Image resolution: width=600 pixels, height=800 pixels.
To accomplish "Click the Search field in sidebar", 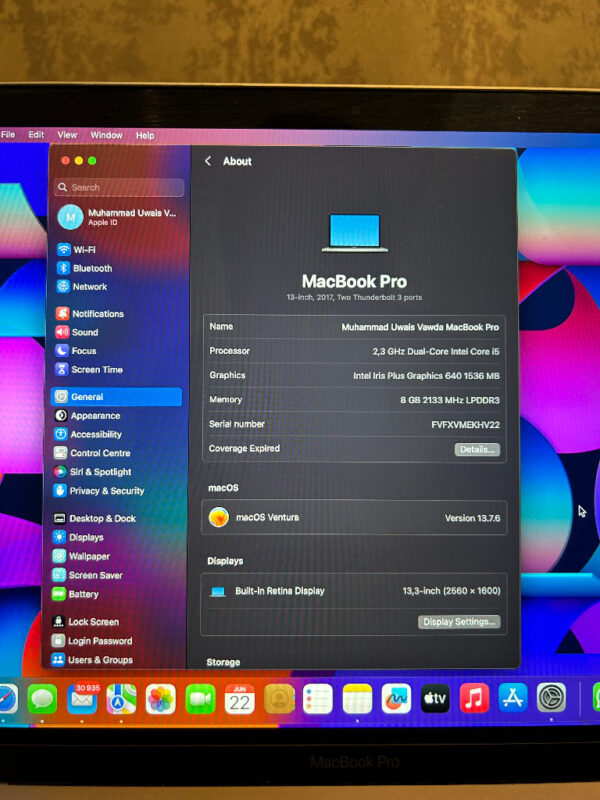I will pos(119,187).
